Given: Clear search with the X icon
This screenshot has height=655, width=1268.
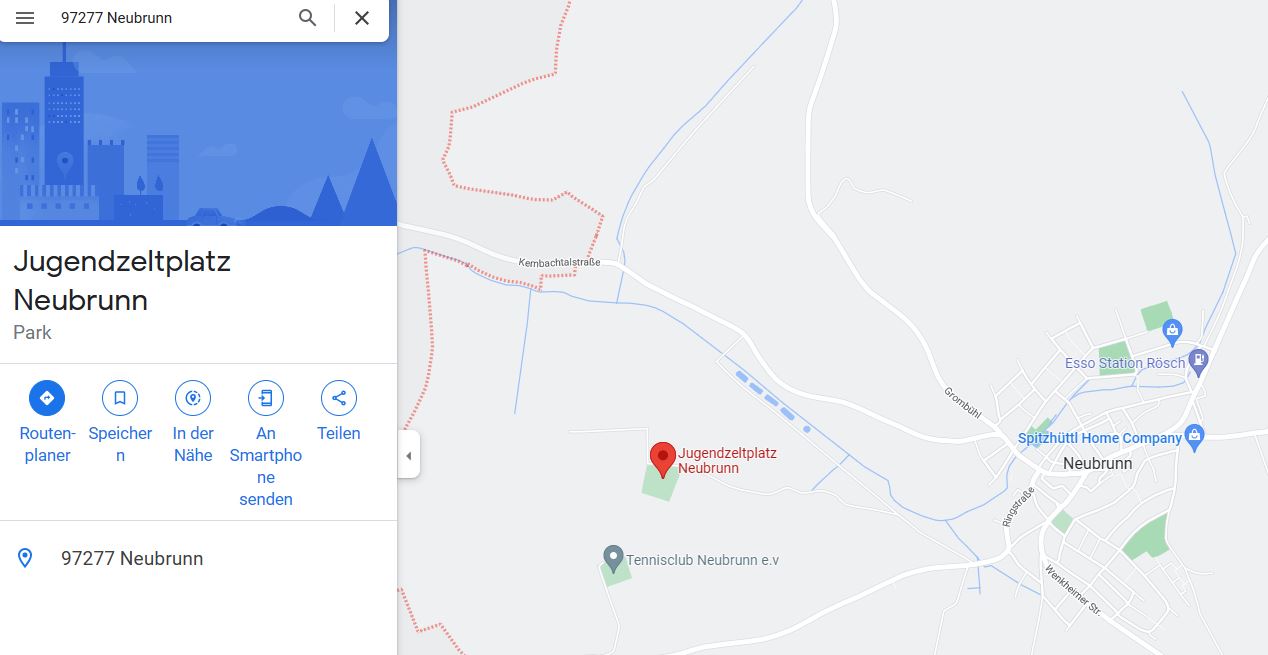Looking at the screenshot, I should [362, 18].
